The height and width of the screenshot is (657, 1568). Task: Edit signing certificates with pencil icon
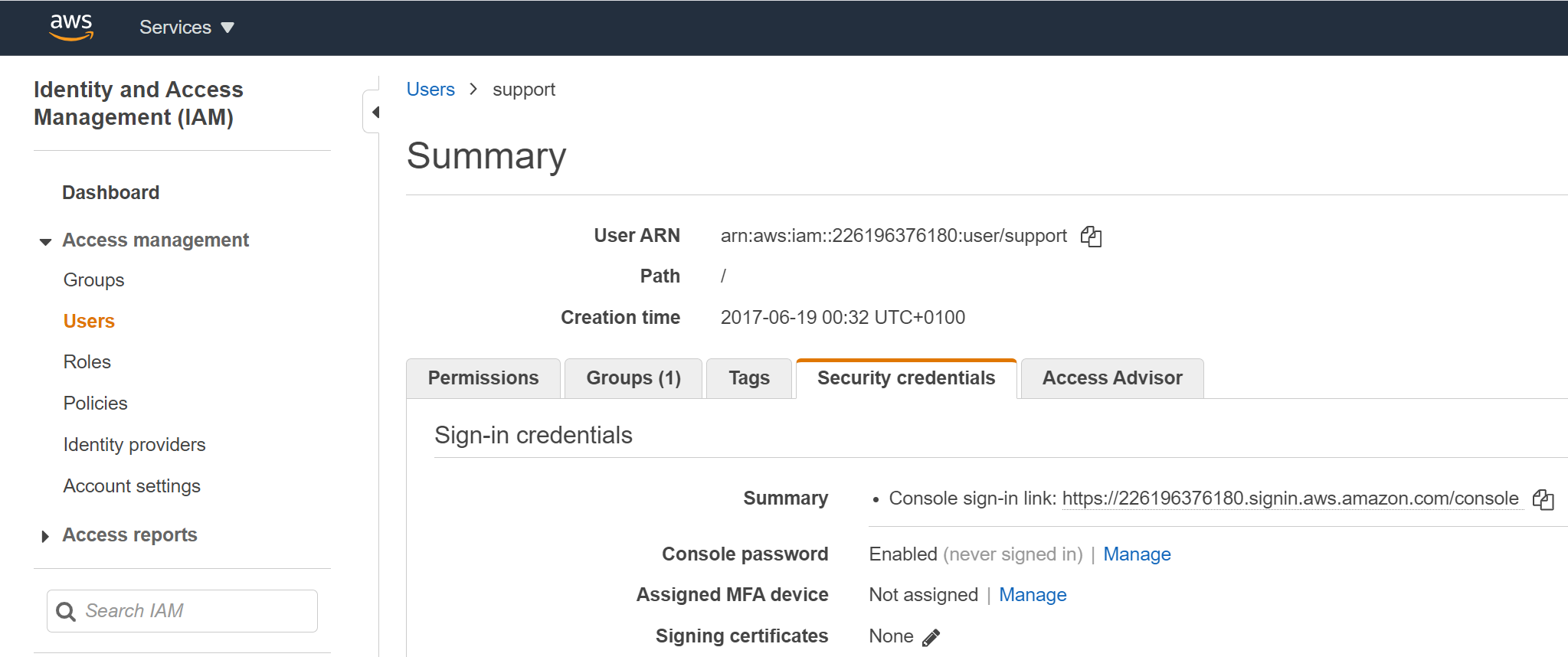[931, 638]
